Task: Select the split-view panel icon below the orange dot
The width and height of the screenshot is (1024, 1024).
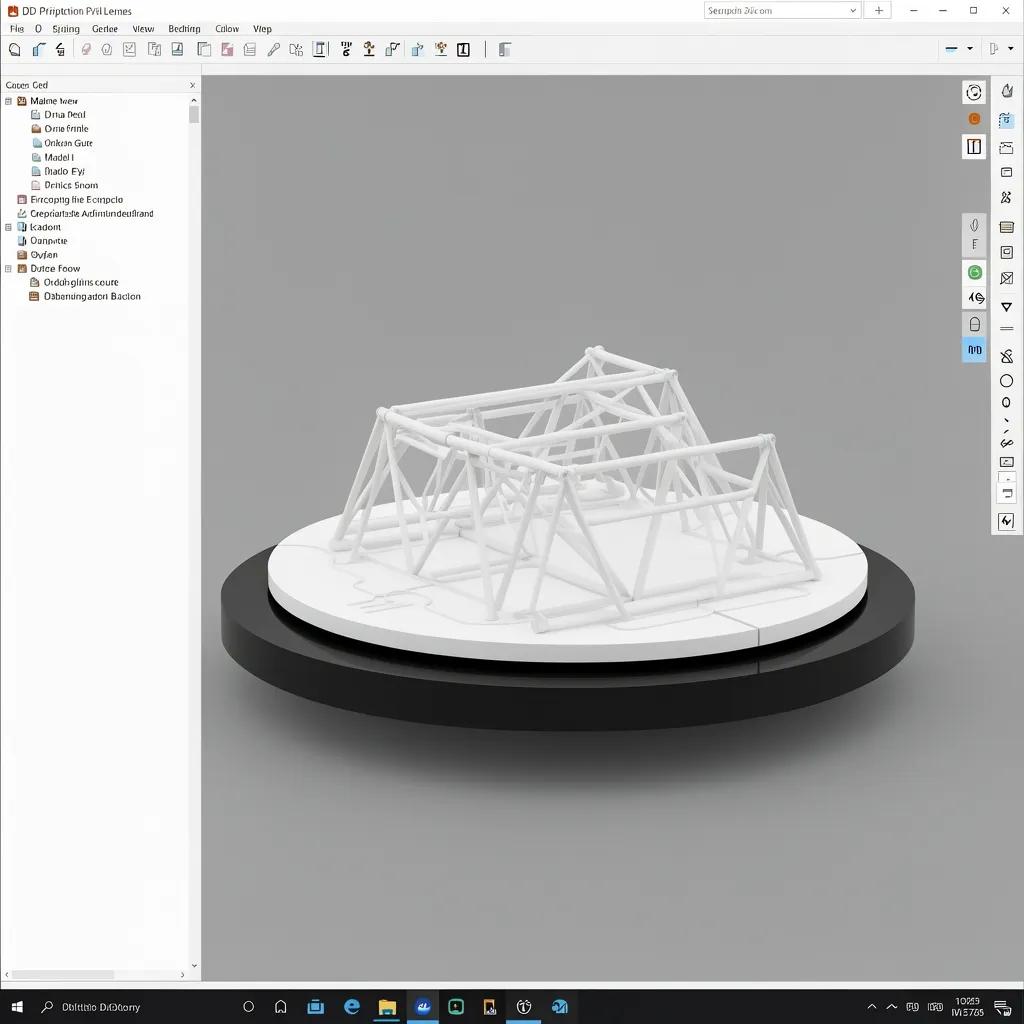Action: pos(974,146)
